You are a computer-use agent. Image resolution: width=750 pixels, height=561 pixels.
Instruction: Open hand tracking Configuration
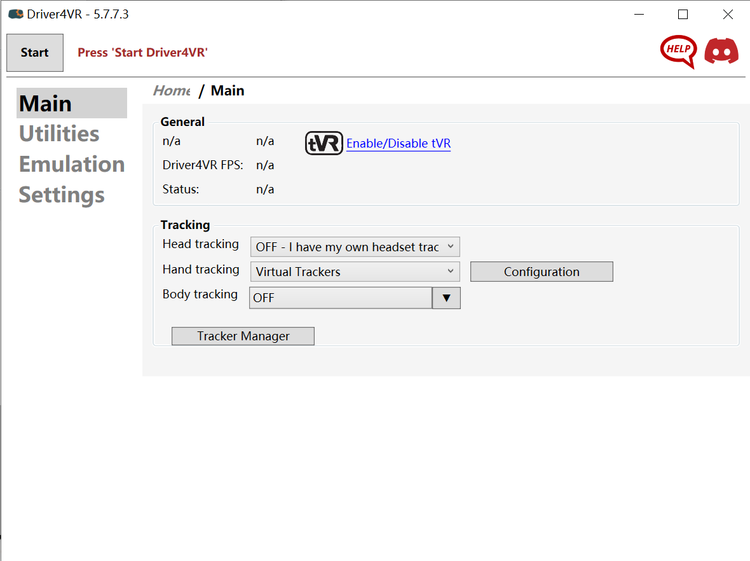click(x=541, y=272)
